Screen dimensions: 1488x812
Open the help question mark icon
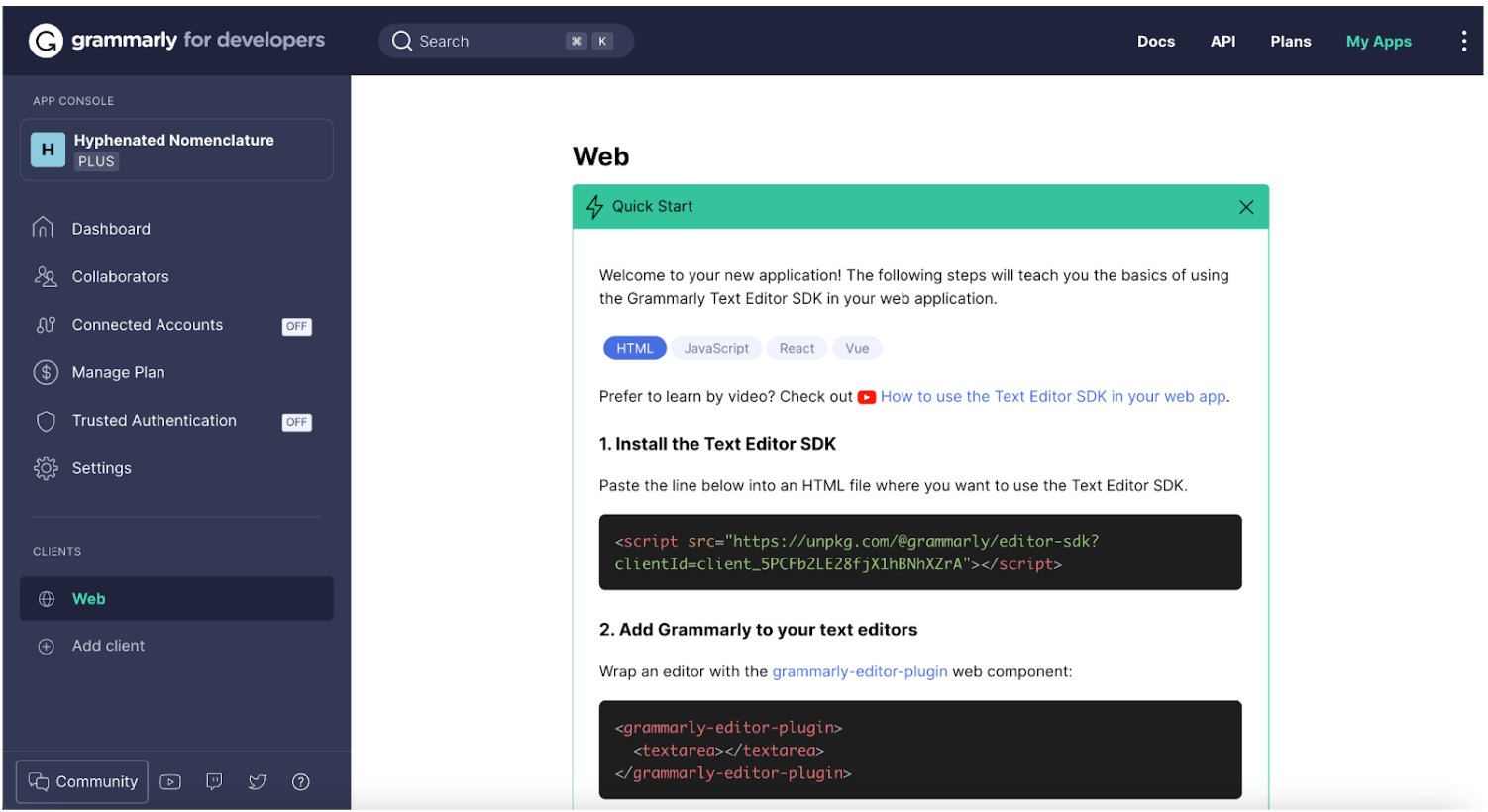pos(301,782)
